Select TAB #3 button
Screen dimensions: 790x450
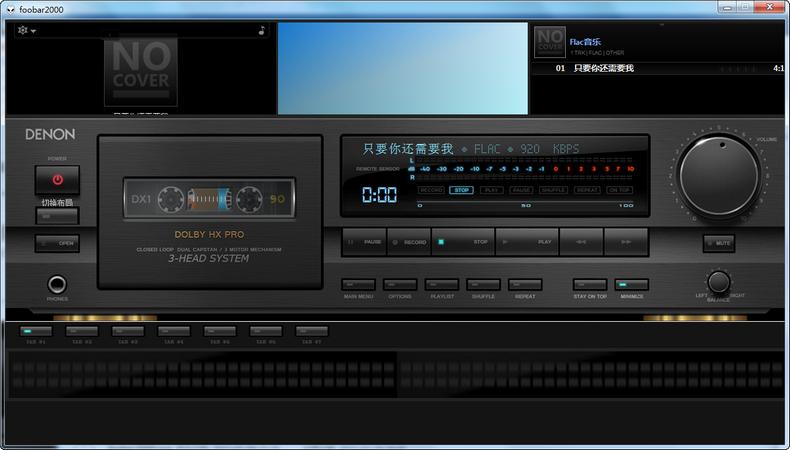coord(128,331)
